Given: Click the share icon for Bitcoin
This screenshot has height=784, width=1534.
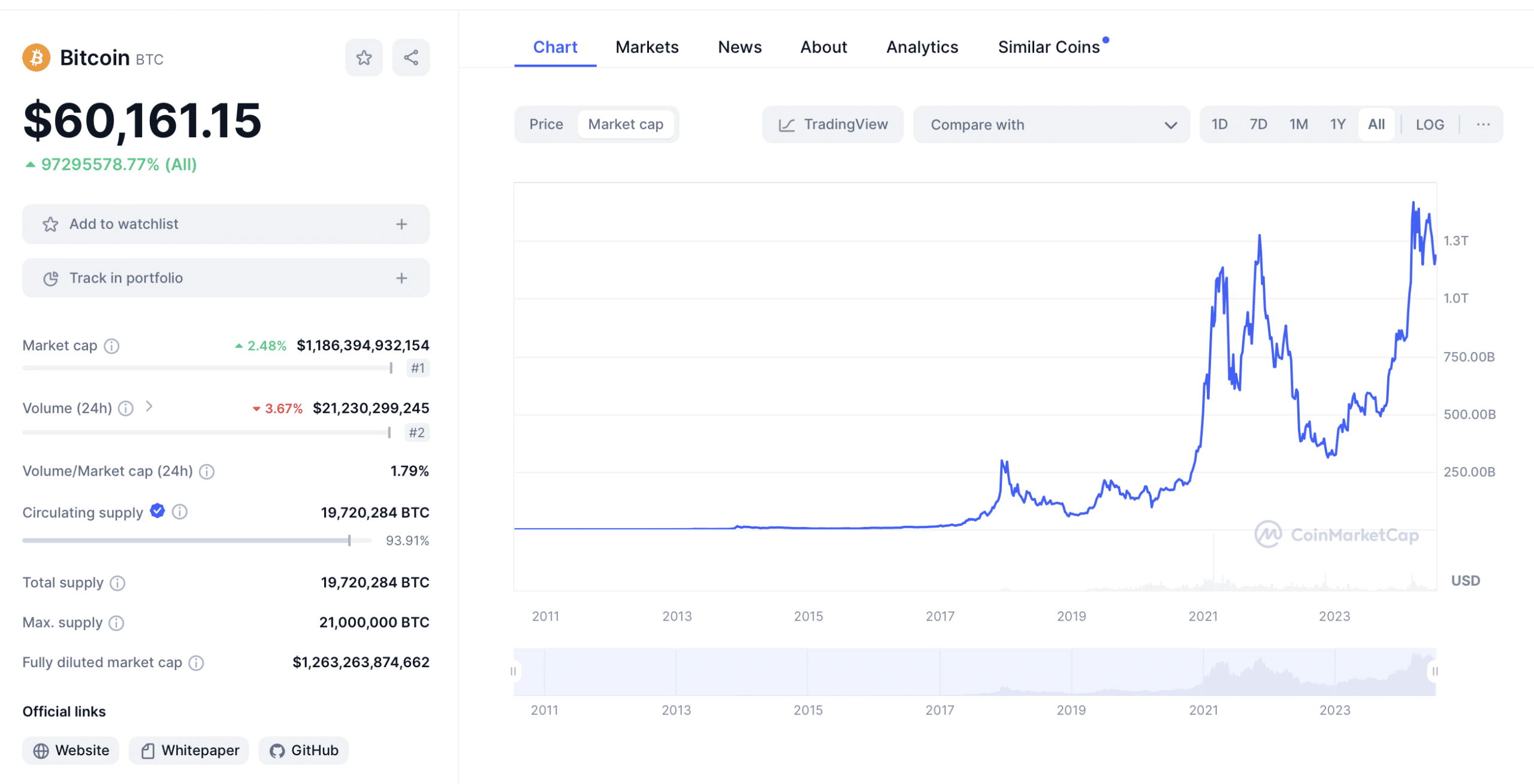Looking at the screenshot, I should (410, 57).
